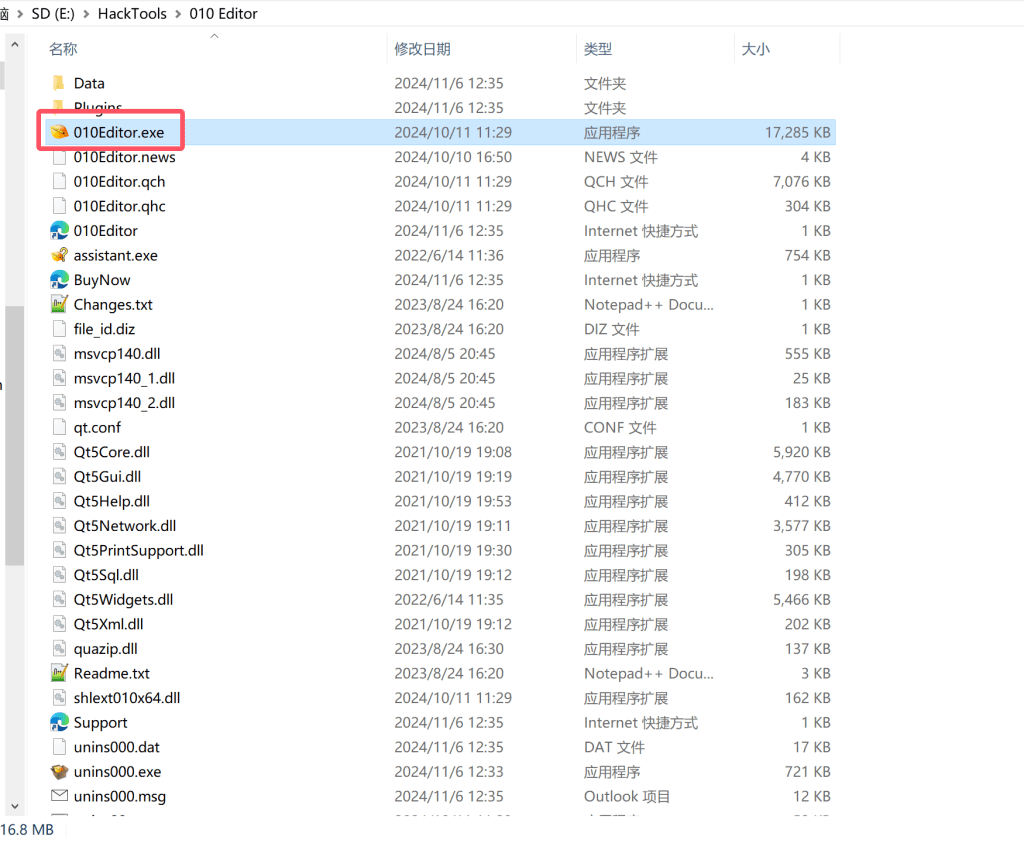Click the Qt5Gui.dll file icon
Image resolution: width=1024 pixels, height=843 pixels.
pyautogui.click(x=59, y=477)
